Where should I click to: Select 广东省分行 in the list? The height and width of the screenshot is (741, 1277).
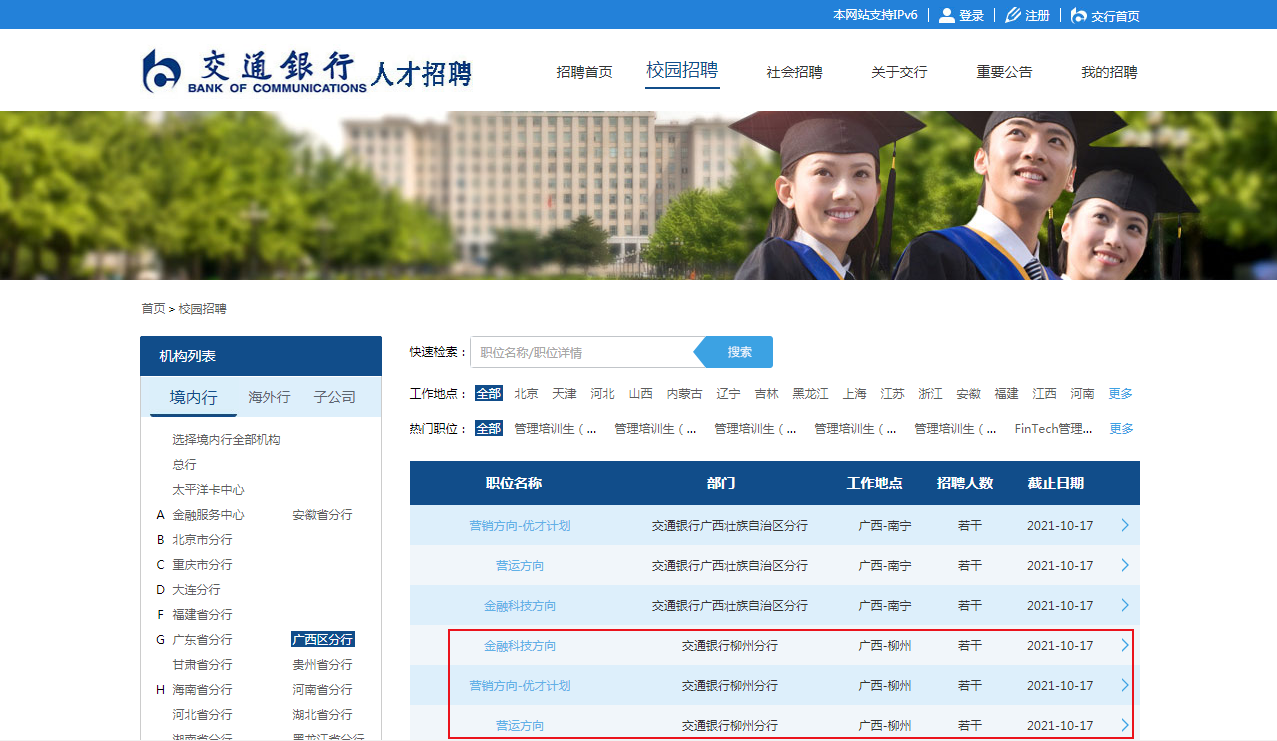[x=202, y=640]
